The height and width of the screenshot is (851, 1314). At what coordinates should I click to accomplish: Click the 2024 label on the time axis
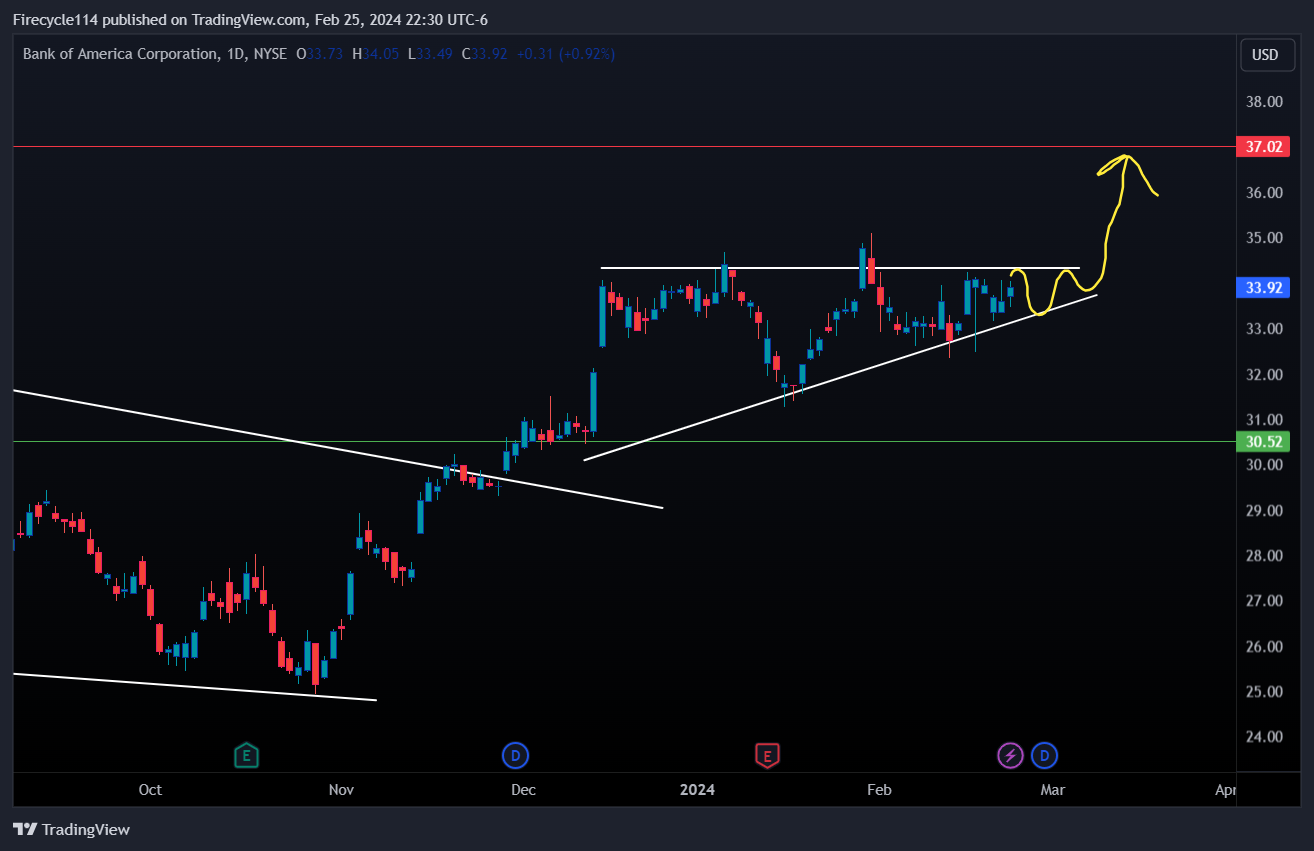[x=697, y=790]
